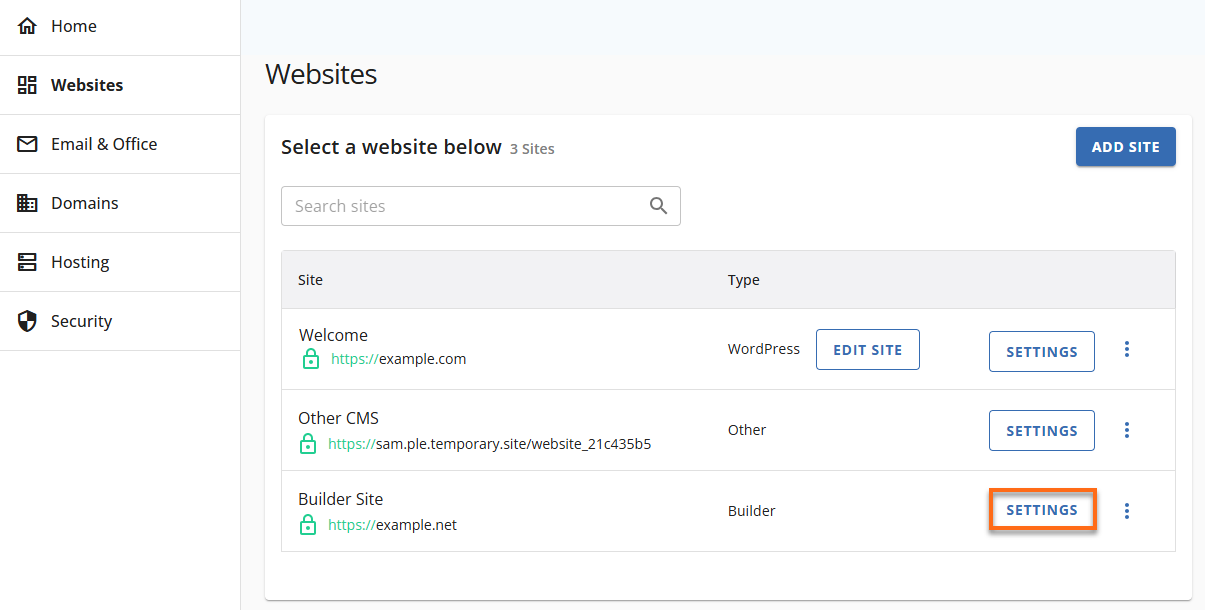Open the three-dot menu for Builder Site
The image size is (1205, 610).
click(1127, 511)
